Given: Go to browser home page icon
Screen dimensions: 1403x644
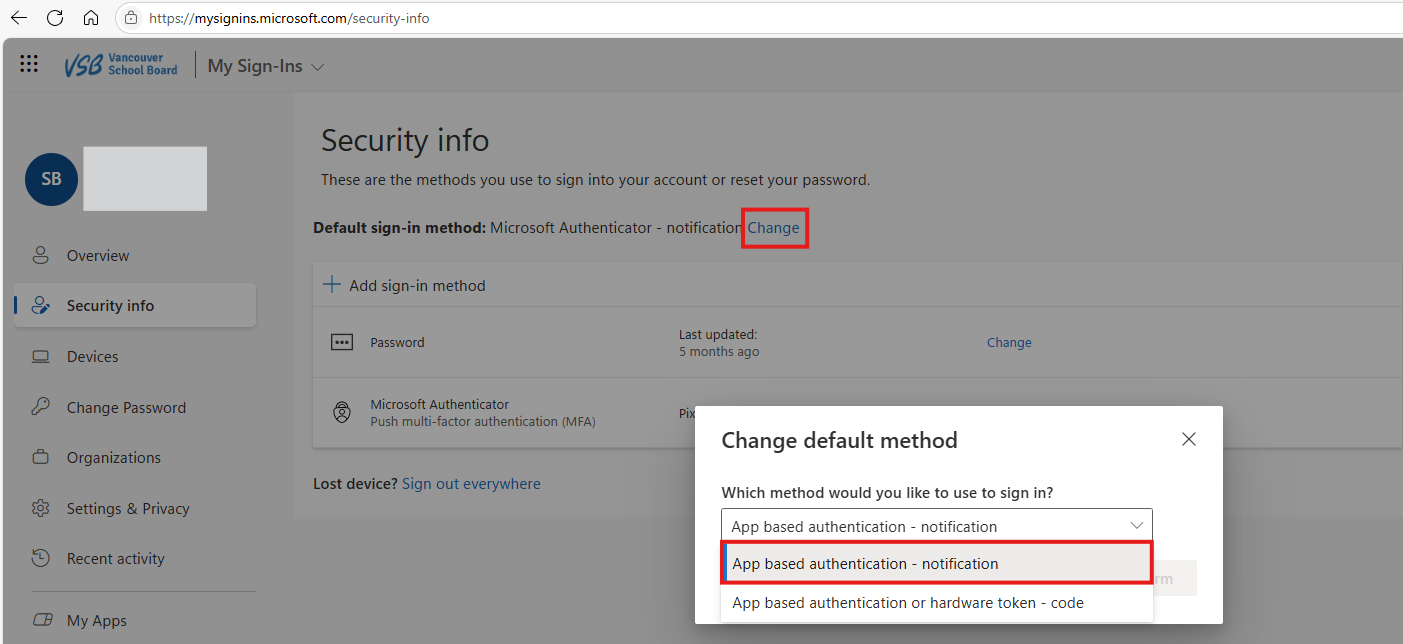Looking at the screenshot, I should click(91, 18).
